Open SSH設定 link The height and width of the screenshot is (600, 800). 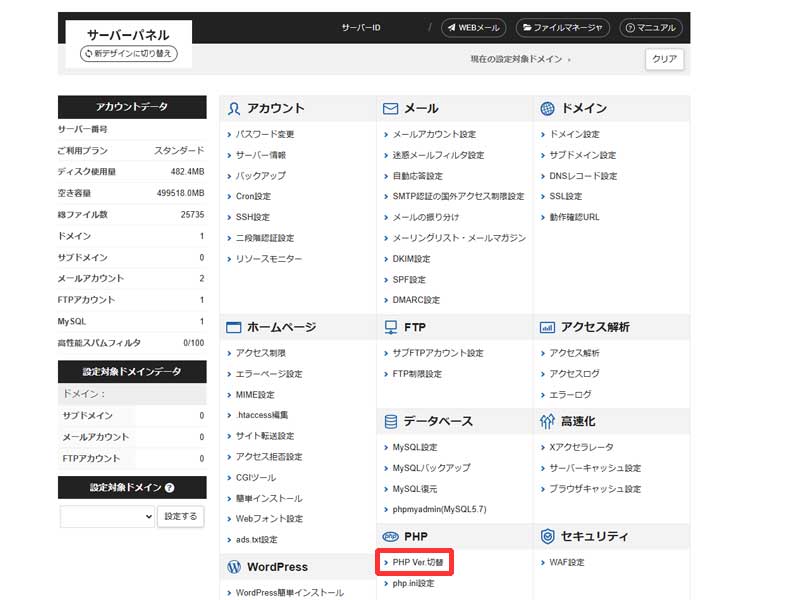click(253, 217)
